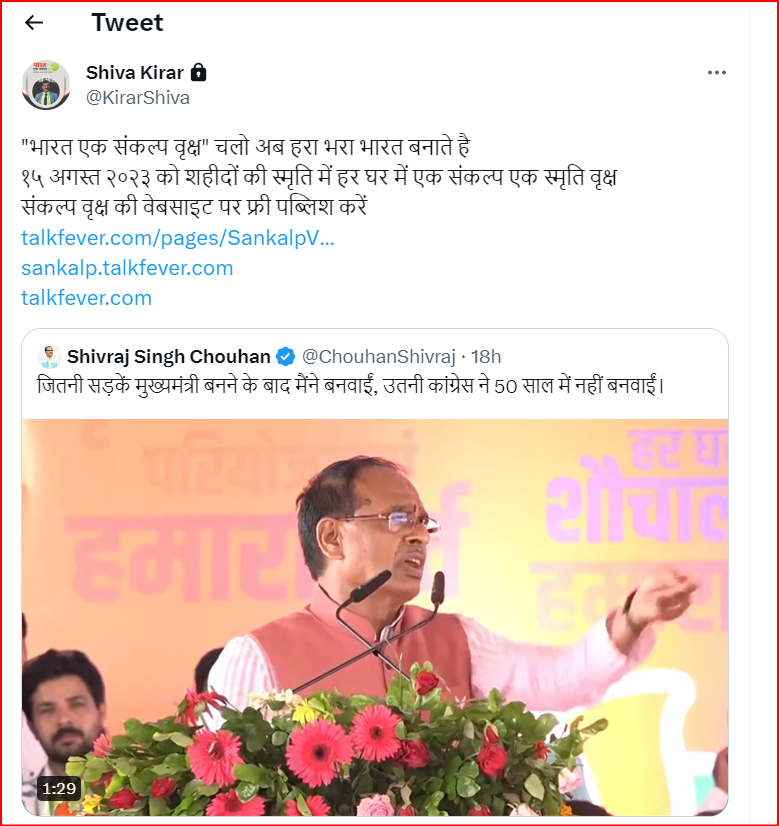Click the Shivraj Singh Chouhan name
This screenshot has width=779, height=826.
169,357
